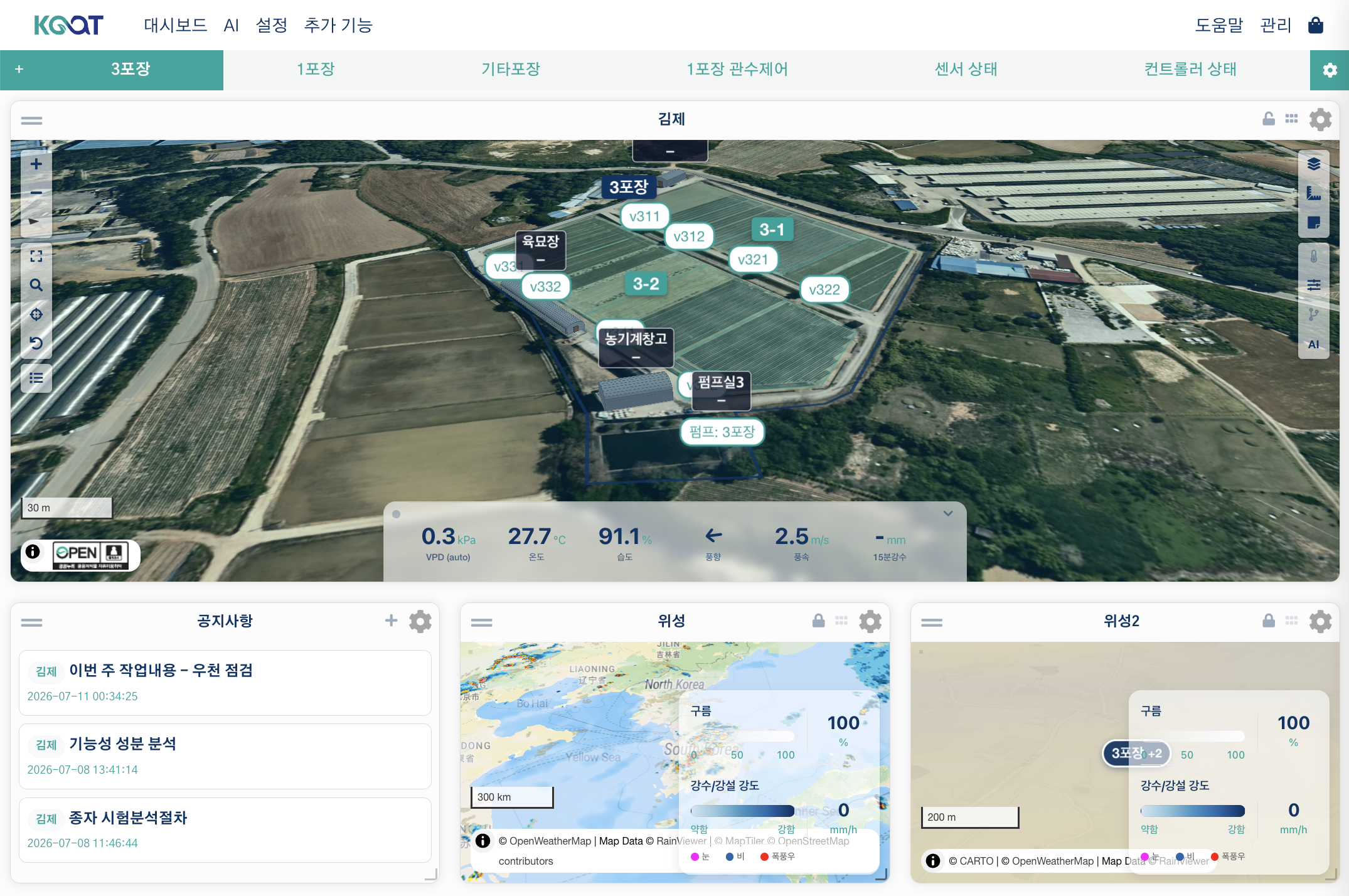This screenshot has width=1349, height=896.
Task: Switch to the 1포장 tab
Action: click(316, 70)
